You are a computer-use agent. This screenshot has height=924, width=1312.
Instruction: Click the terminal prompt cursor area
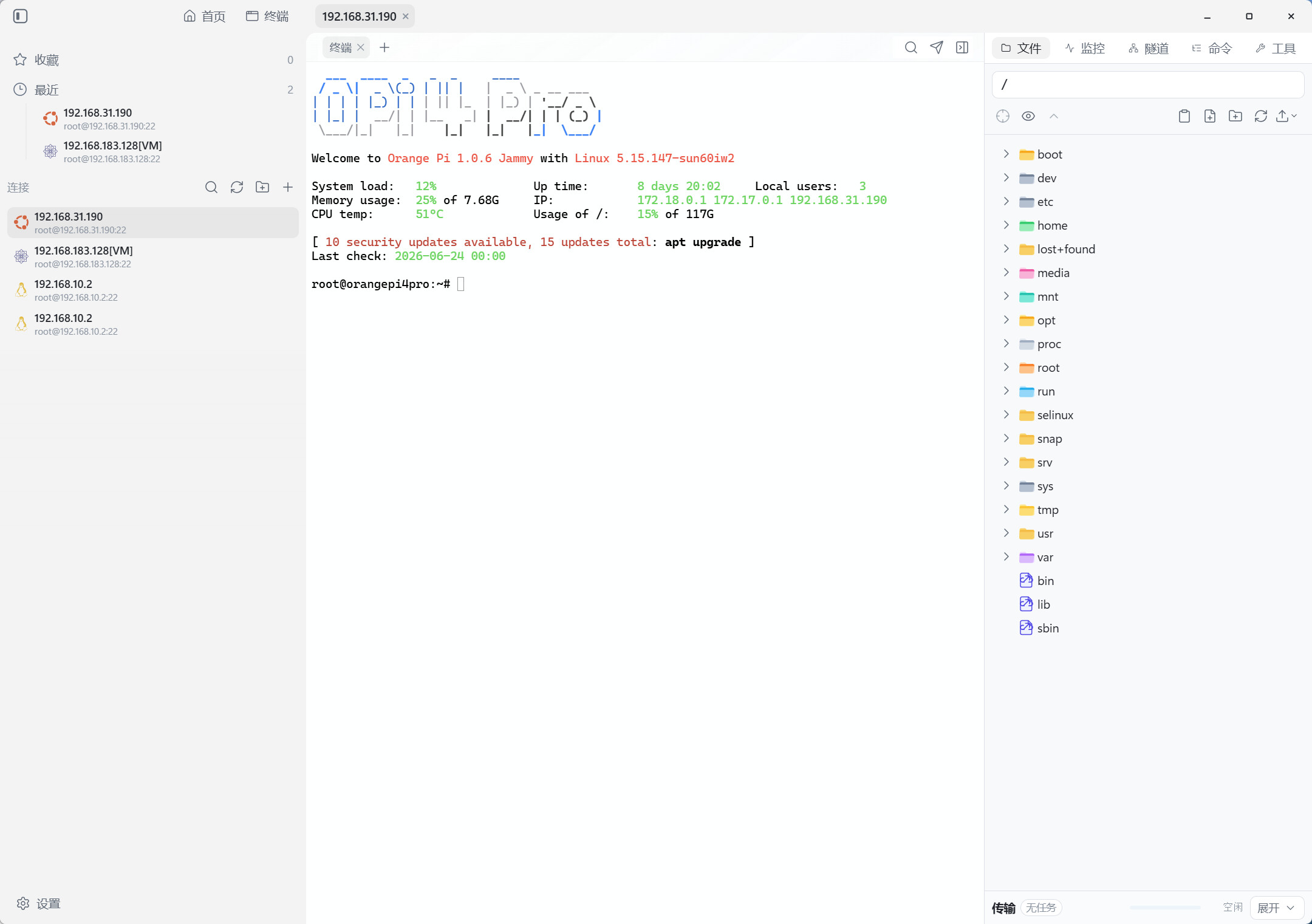[x=461, y=284]
